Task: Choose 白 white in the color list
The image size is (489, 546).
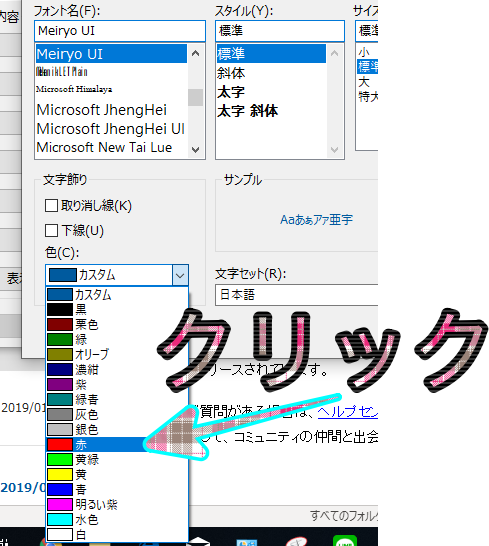Action: click(x=117, y=535)
